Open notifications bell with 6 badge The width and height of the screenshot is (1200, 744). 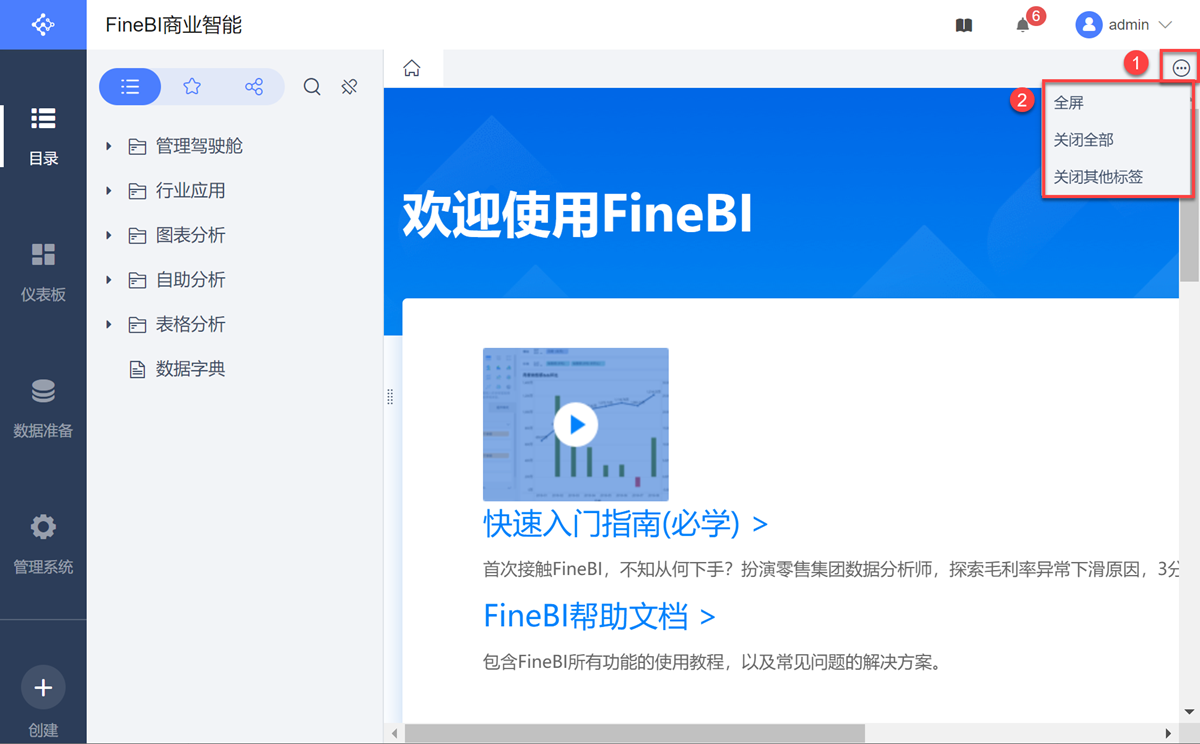click(x=1023, y=25)
